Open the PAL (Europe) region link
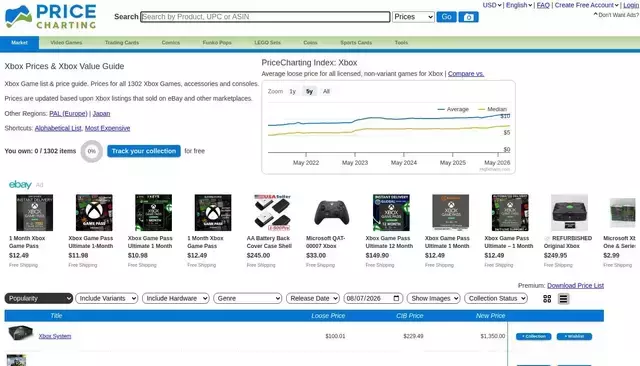 [68, 113]
